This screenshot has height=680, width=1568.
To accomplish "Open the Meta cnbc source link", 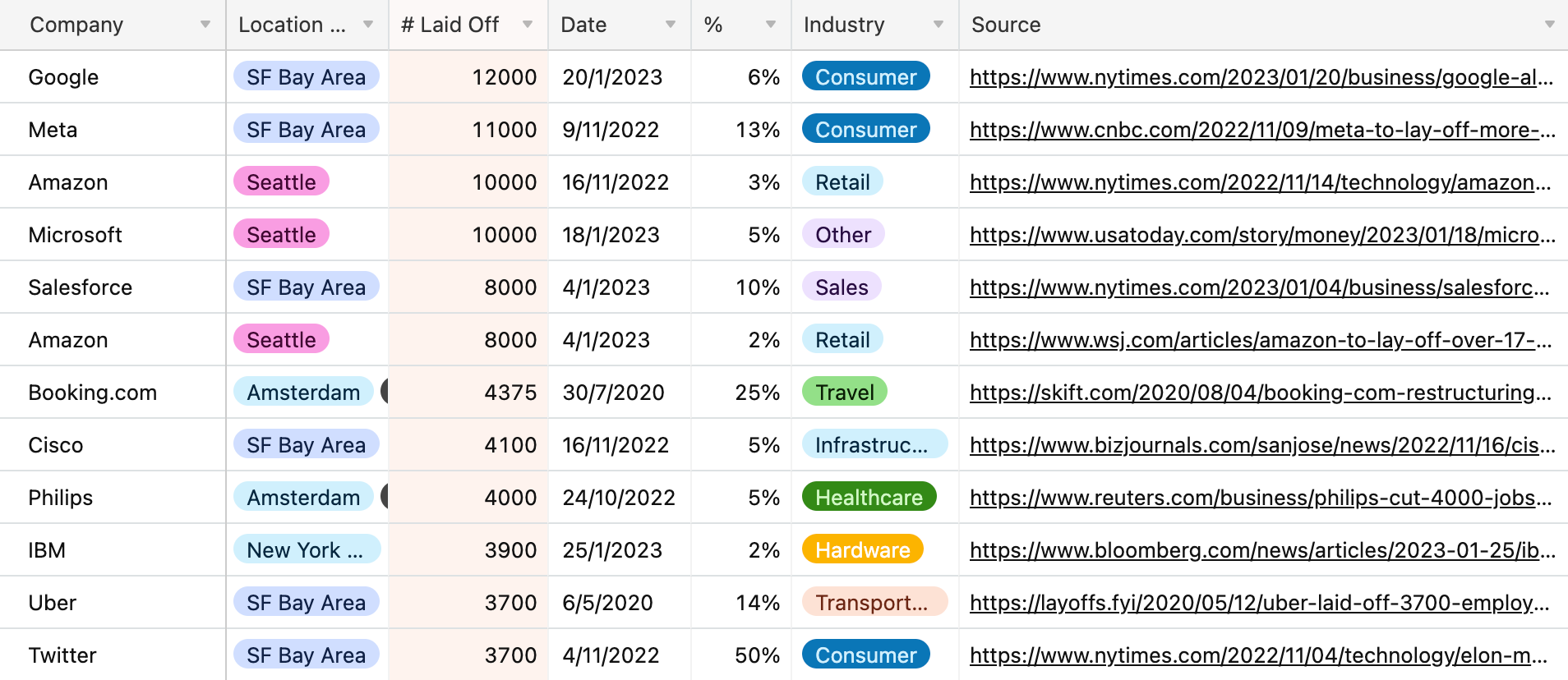I will (x=1262, y=130).
